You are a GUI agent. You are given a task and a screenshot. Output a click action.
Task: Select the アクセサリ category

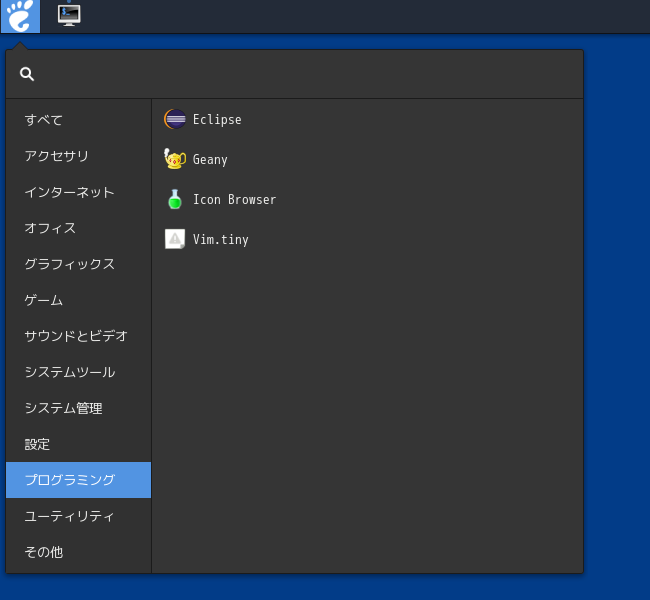pos(79,156)
